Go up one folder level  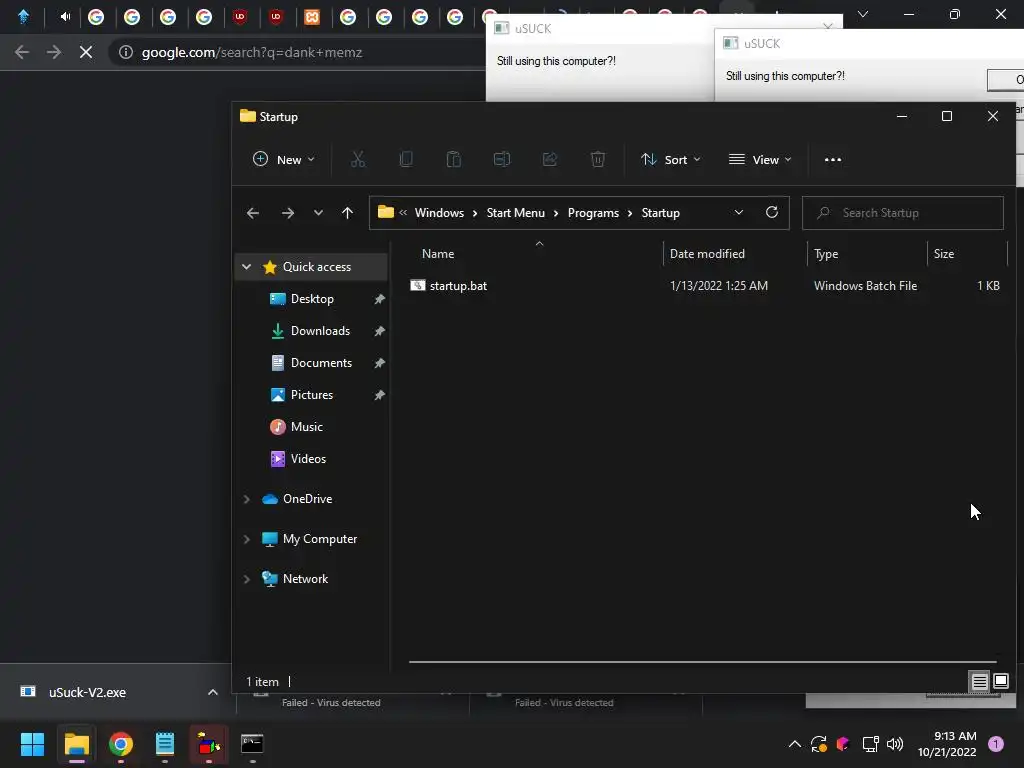tap(347, 213)
